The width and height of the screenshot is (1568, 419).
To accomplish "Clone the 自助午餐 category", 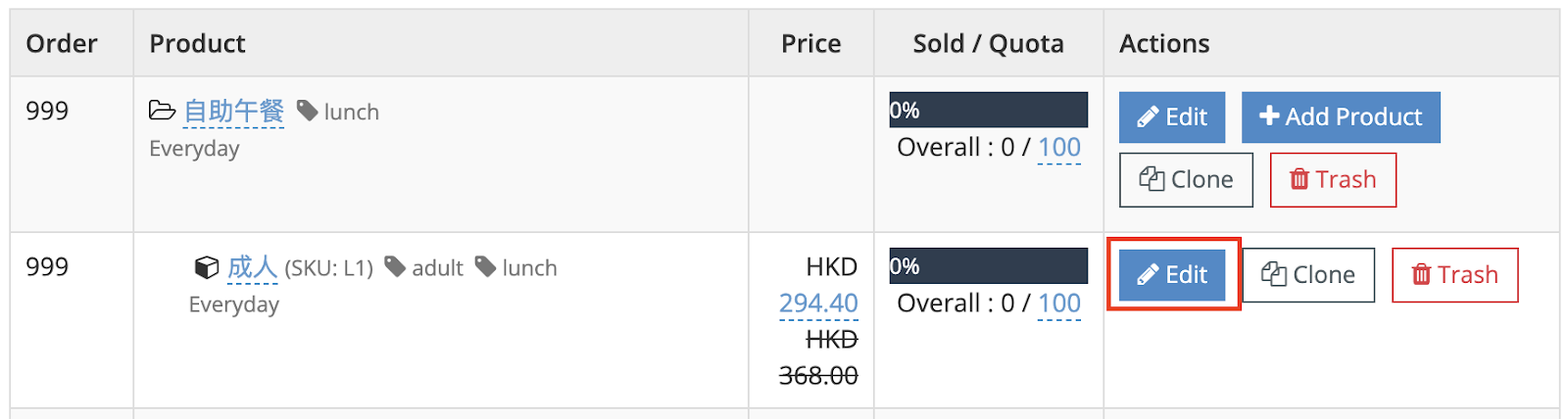I will click(1186, 180).
